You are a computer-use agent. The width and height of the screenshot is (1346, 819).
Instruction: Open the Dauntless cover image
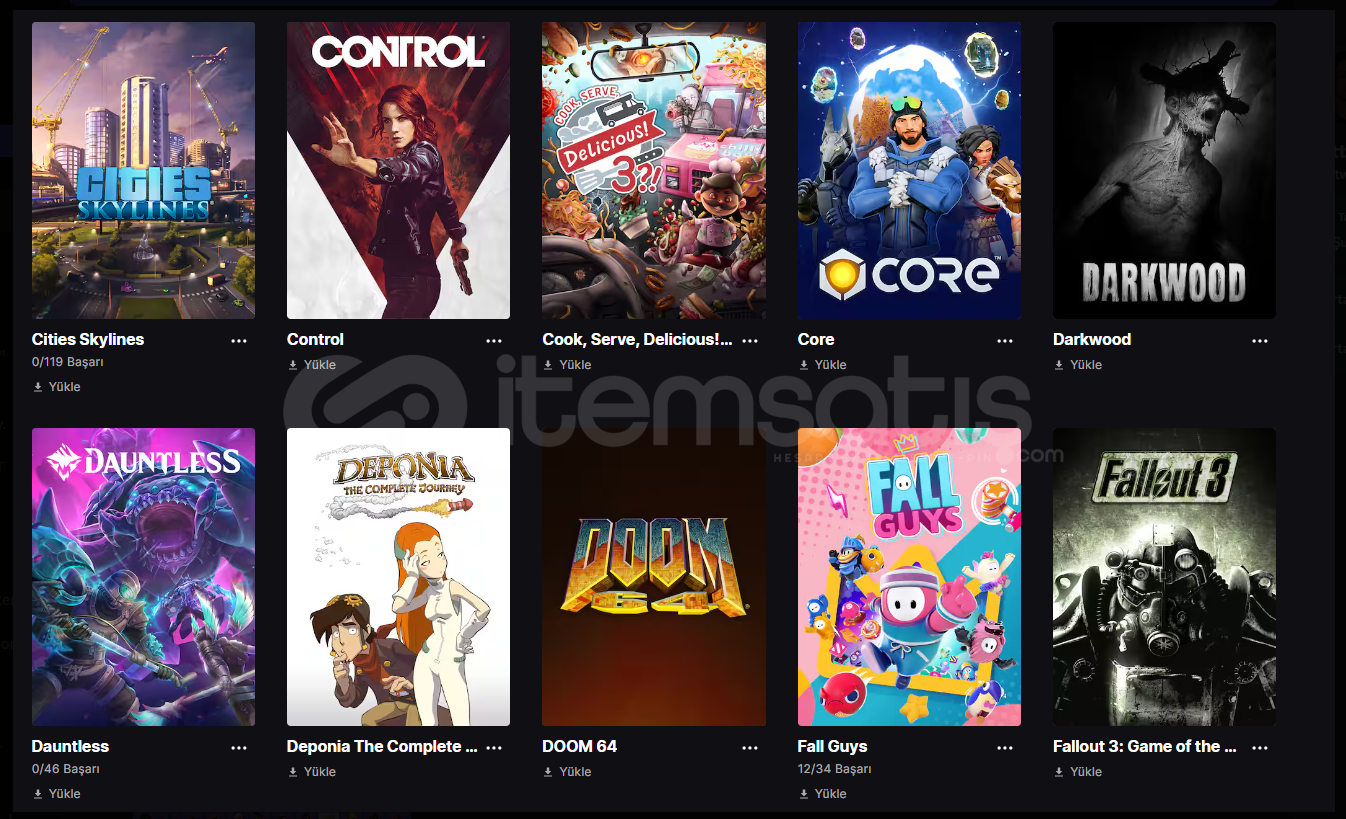(x=143, y=577)
